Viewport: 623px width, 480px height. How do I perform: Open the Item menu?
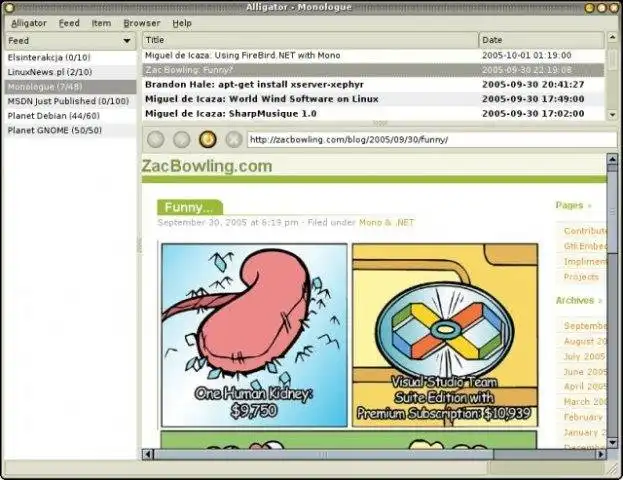pyautogui.click(x=101, y=23)
